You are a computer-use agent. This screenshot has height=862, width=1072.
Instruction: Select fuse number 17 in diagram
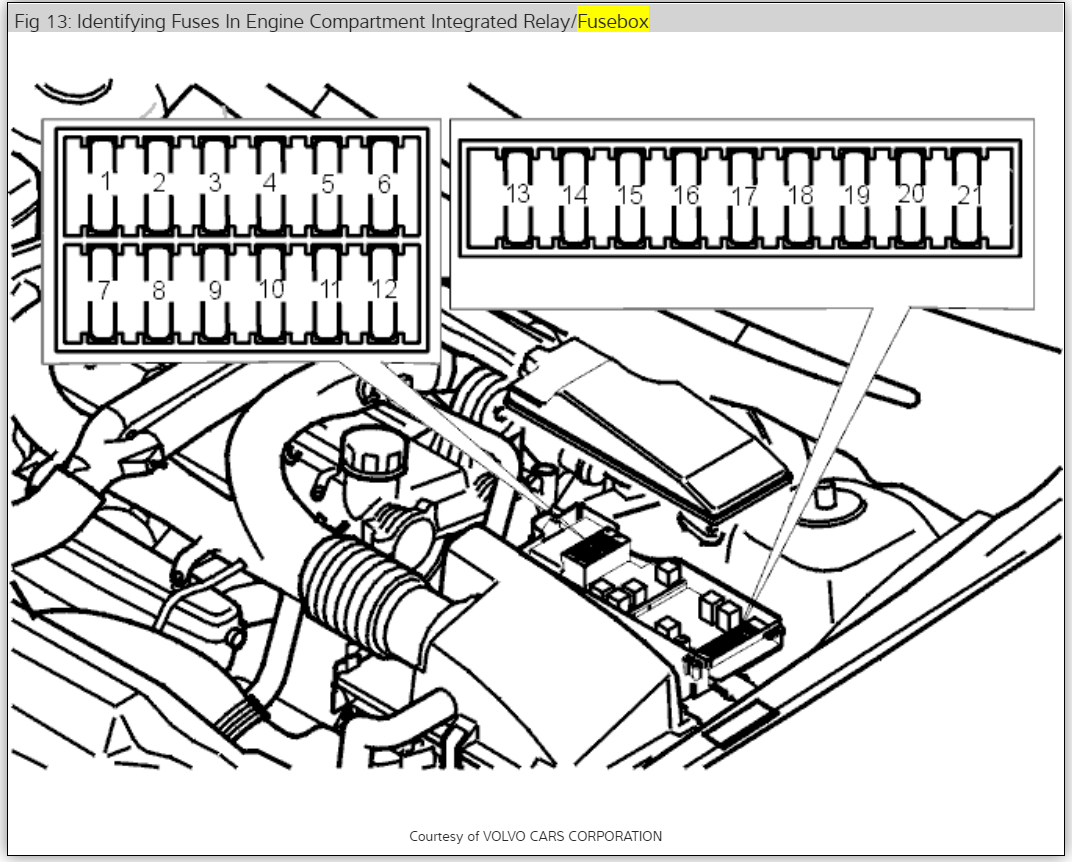[743, 196]
